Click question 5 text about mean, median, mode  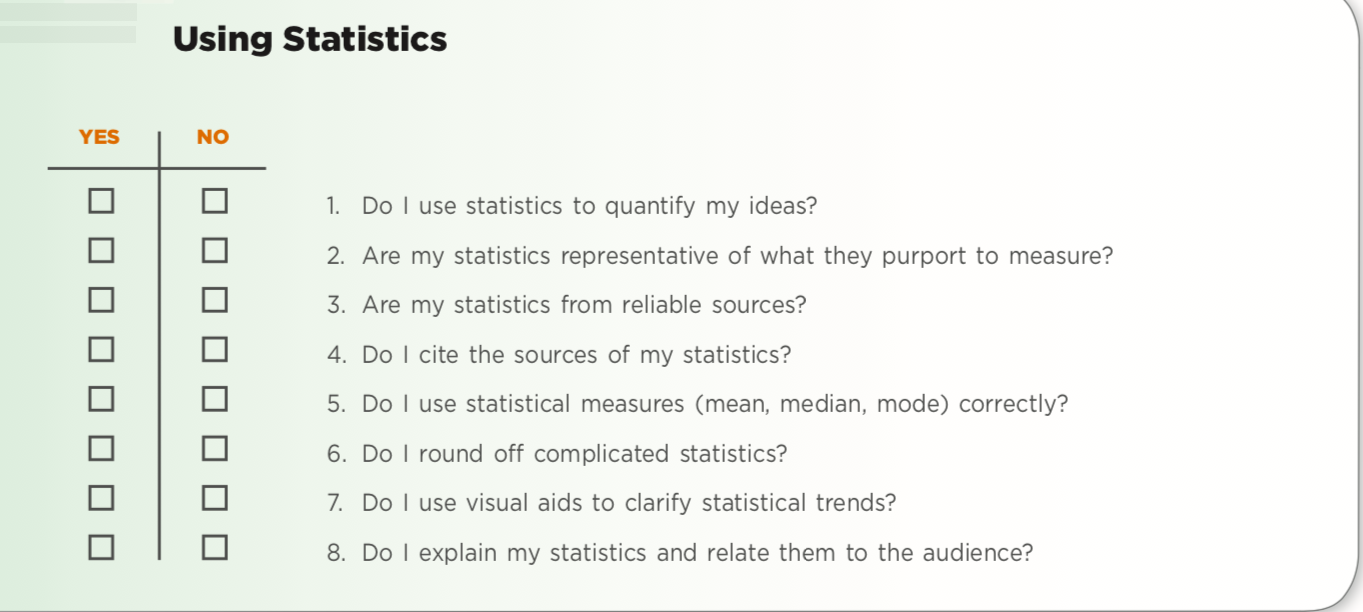(697, 405)
